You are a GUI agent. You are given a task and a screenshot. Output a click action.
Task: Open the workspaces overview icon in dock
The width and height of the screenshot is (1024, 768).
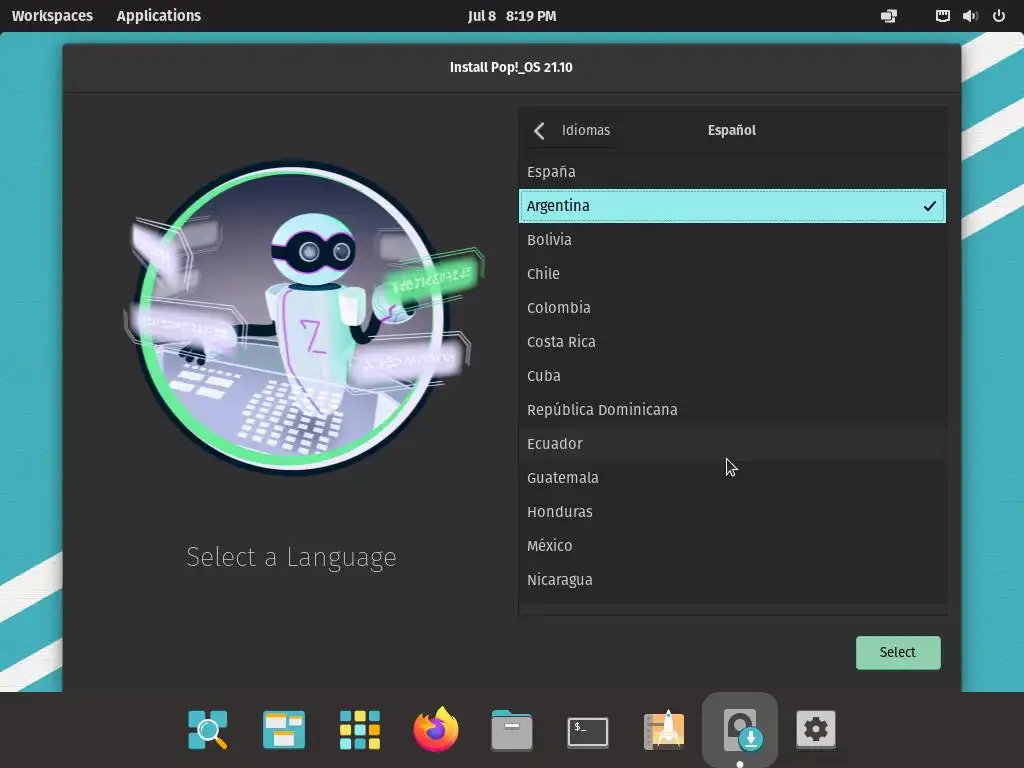coord(283,729)
